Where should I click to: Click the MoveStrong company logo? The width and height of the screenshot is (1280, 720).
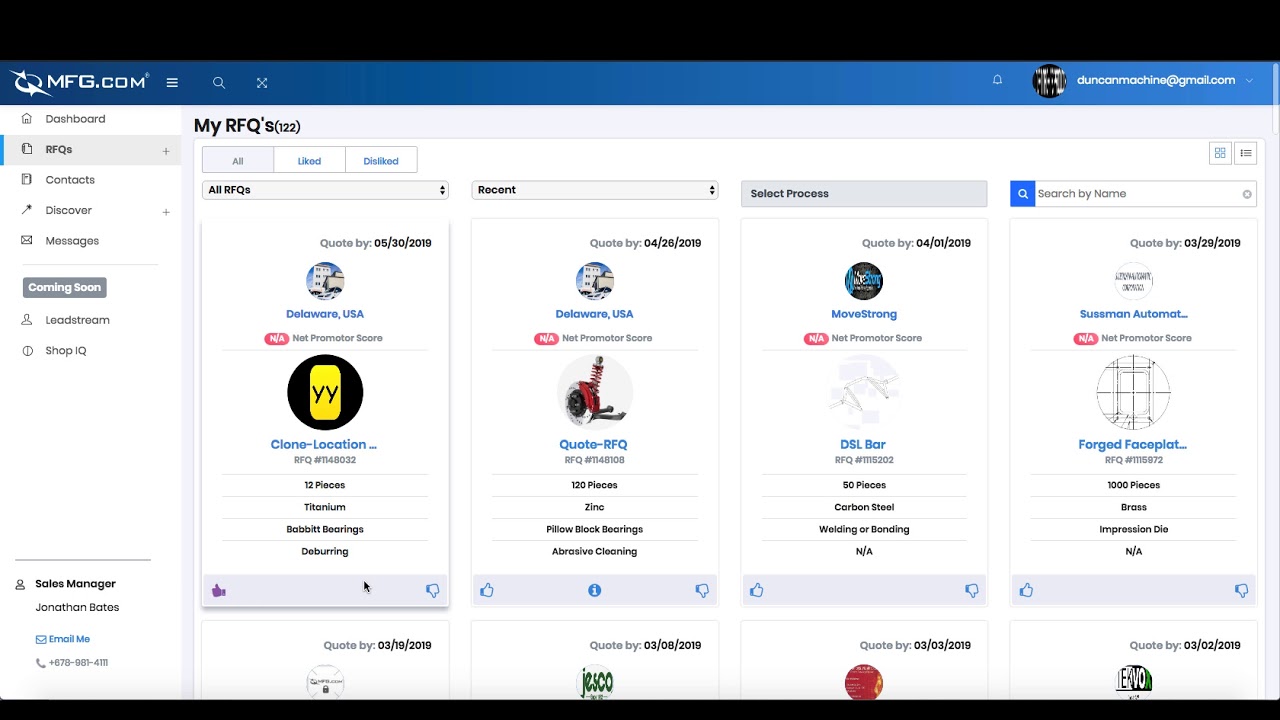(x=864, y=281)
